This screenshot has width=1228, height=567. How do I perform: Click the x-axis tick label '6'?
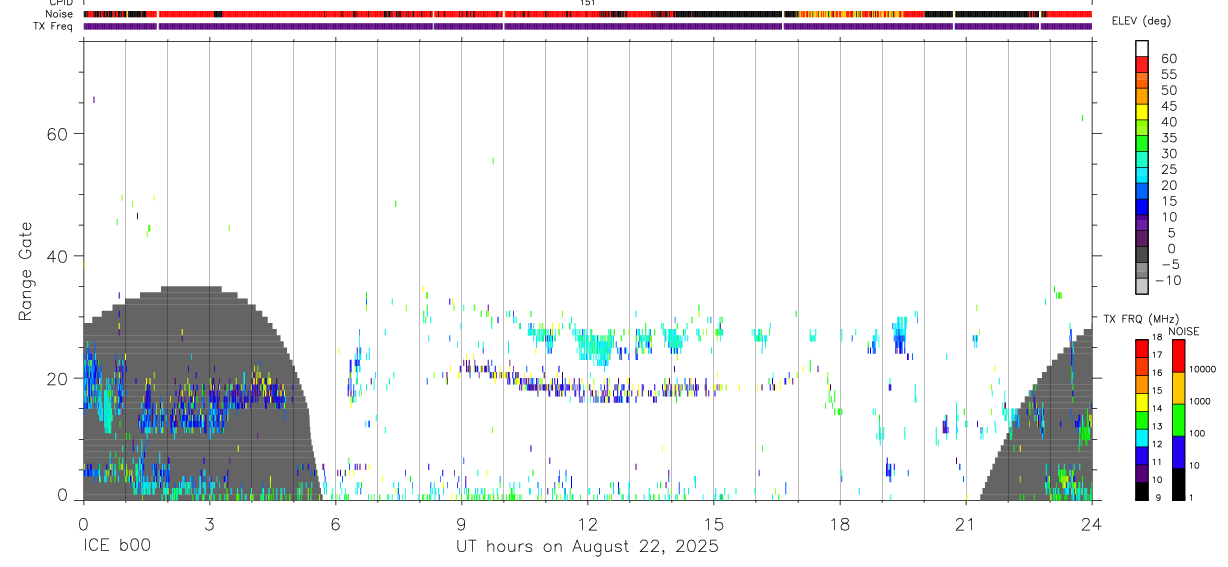point(335,524)
